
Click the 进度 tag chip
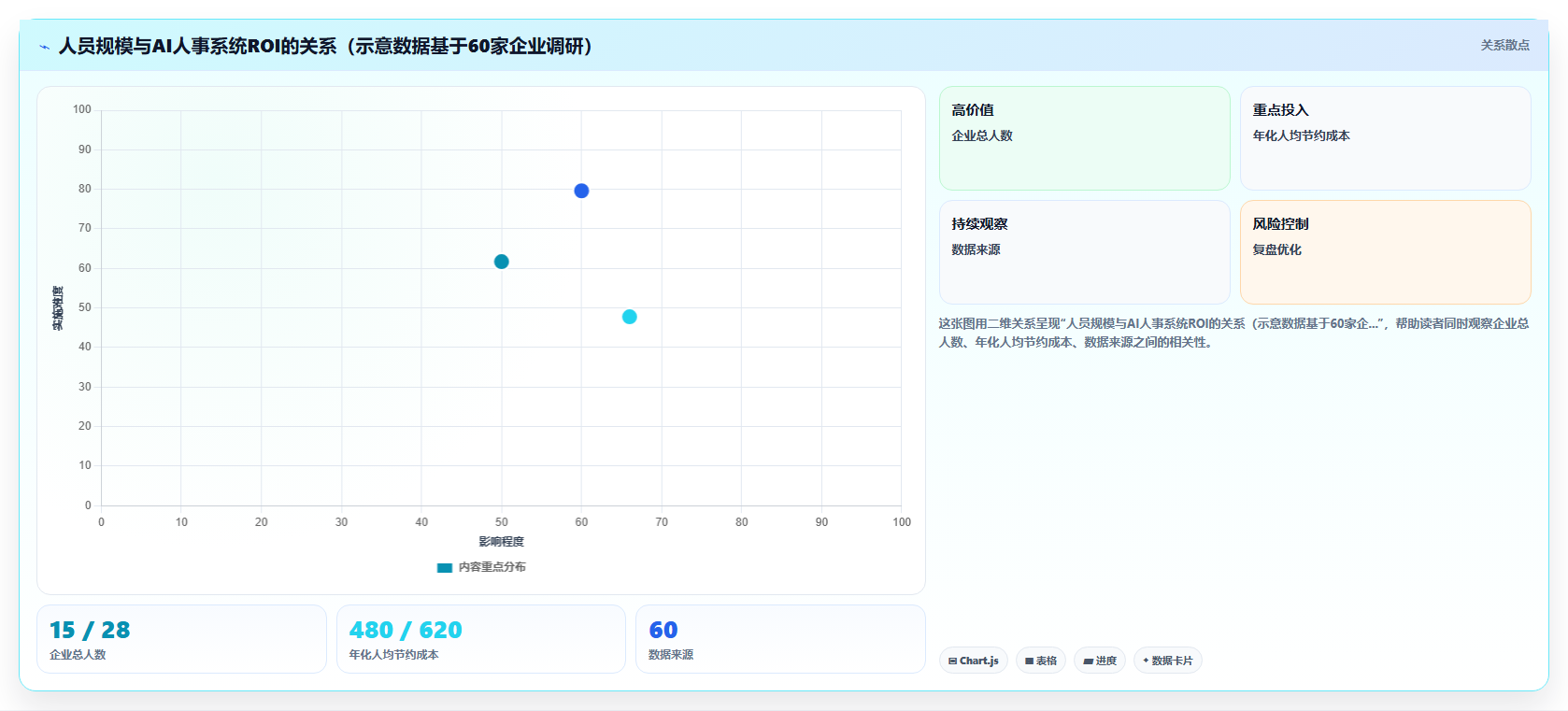[x=1100, y=661]
